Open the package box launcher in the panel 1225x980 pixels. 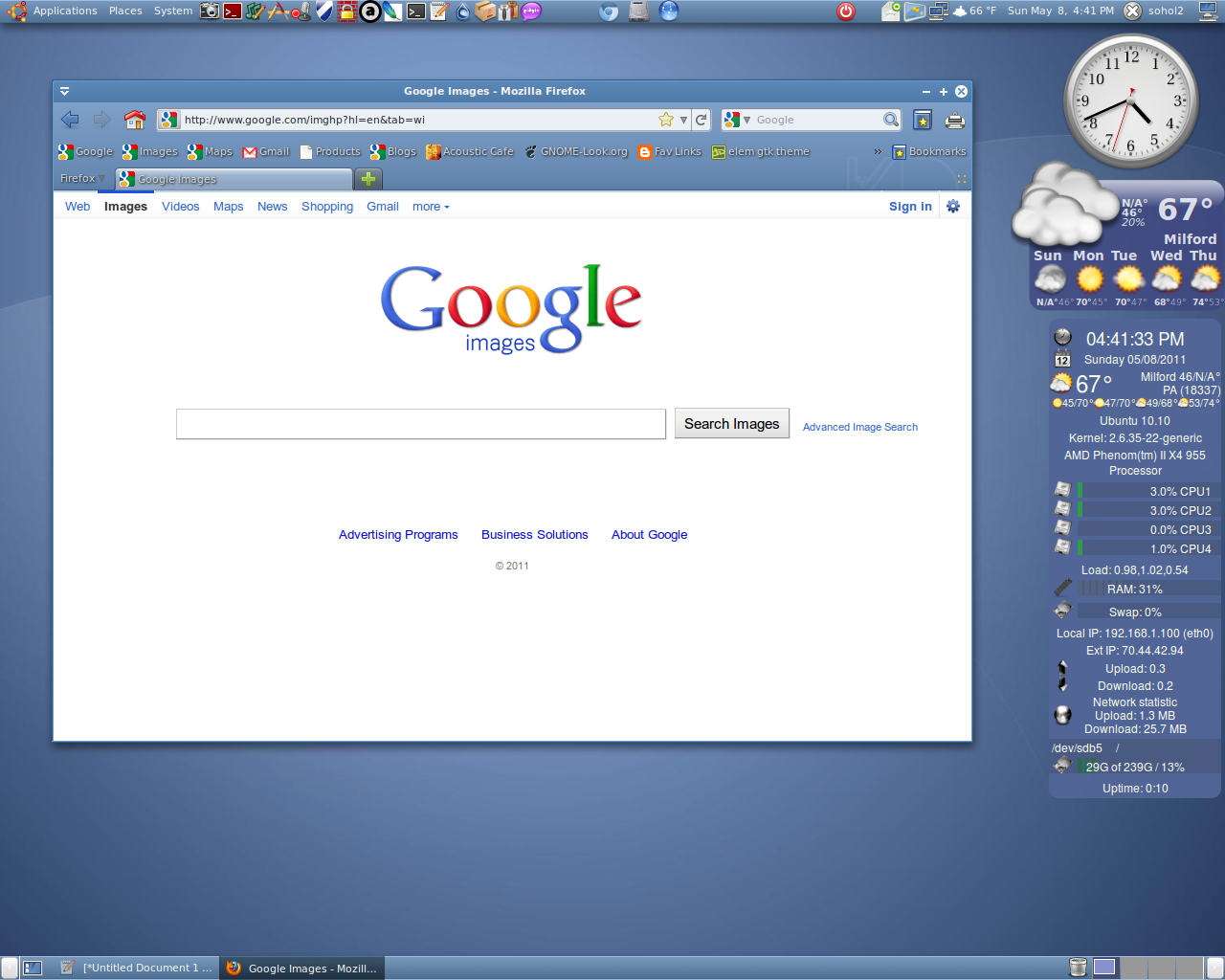coord(485,11)
